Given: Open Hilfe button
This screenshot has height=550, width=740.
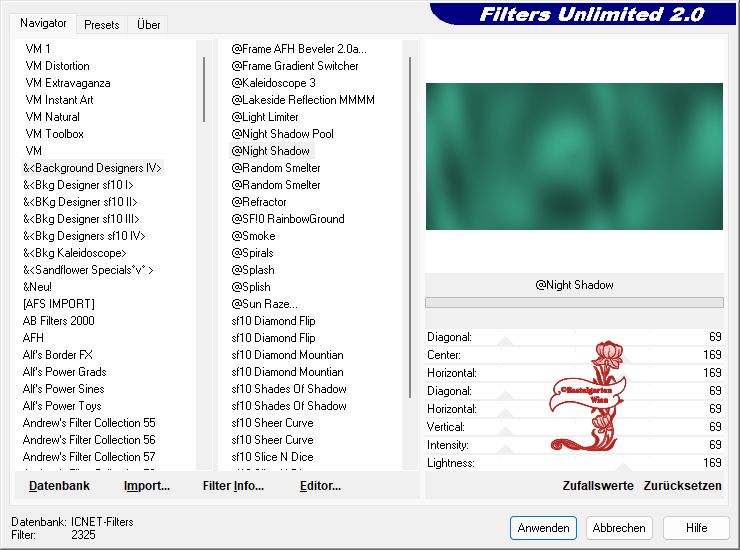Looking at the screenshot, I should [x=696, y=528].
